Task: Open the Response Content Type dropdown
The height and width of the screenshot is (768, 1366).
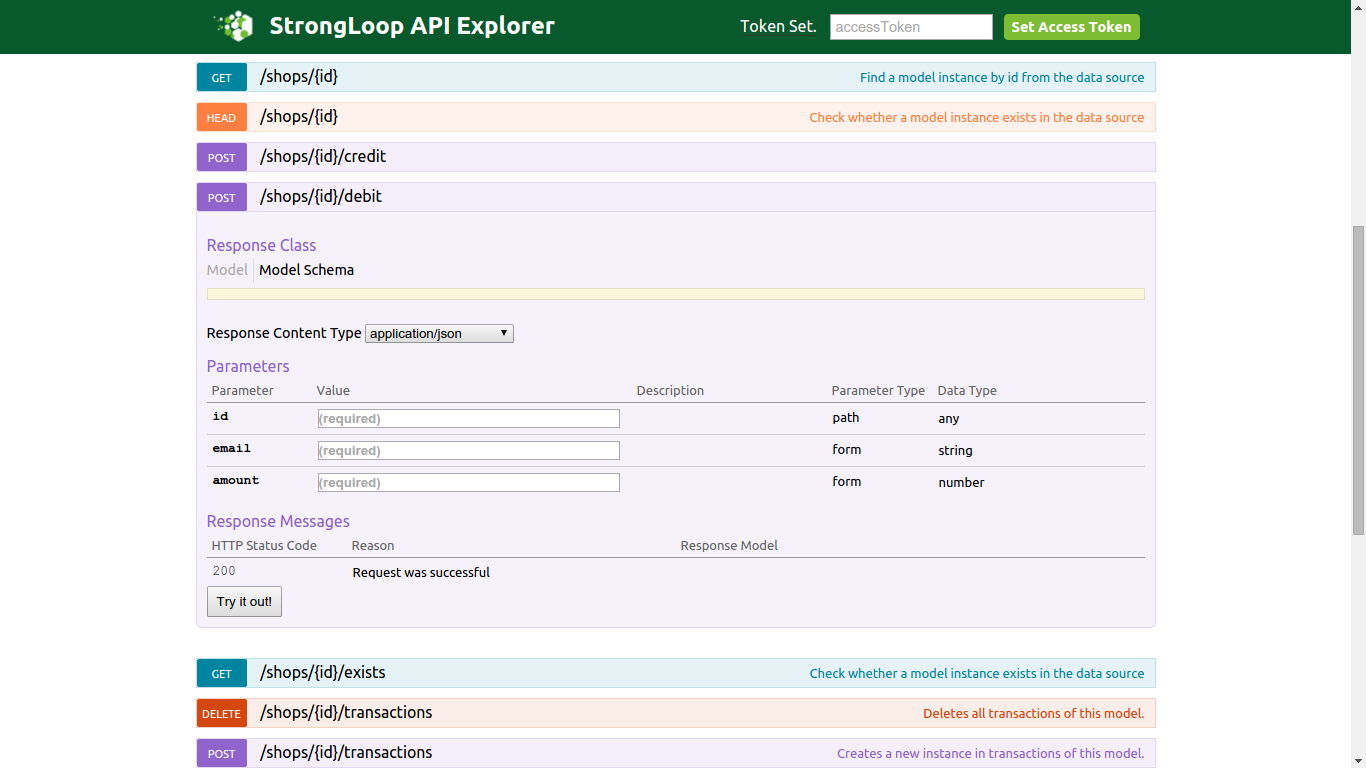Action: [439, 333]
